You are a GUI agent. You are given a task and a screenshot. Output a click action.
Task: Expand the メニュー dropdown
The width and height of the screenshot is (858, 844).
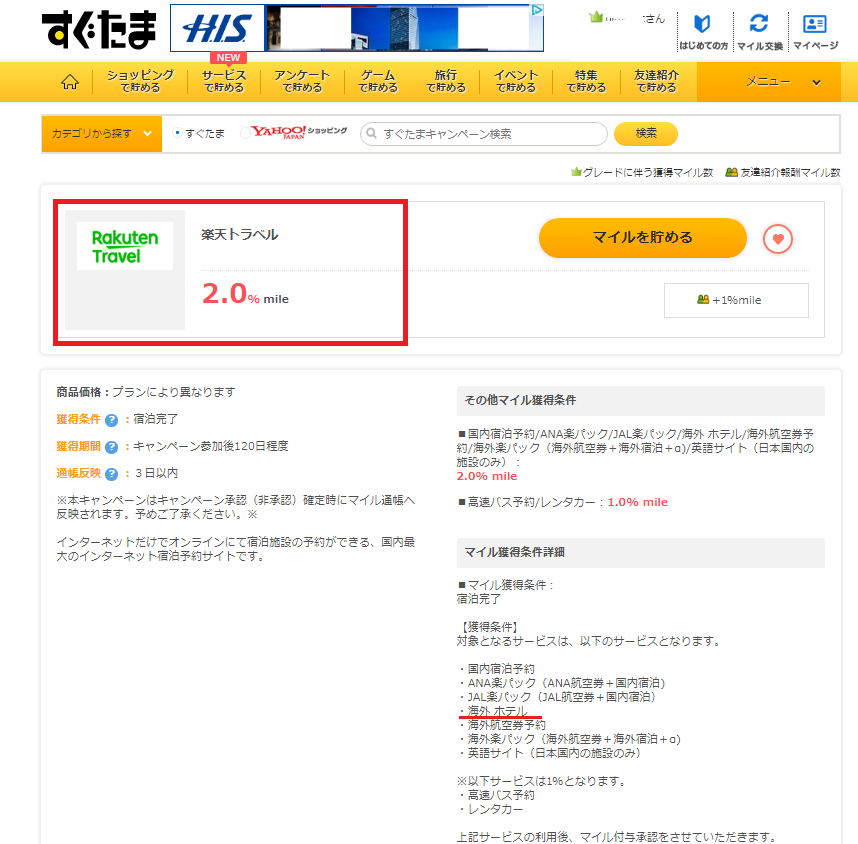click(x=768, y=82)
